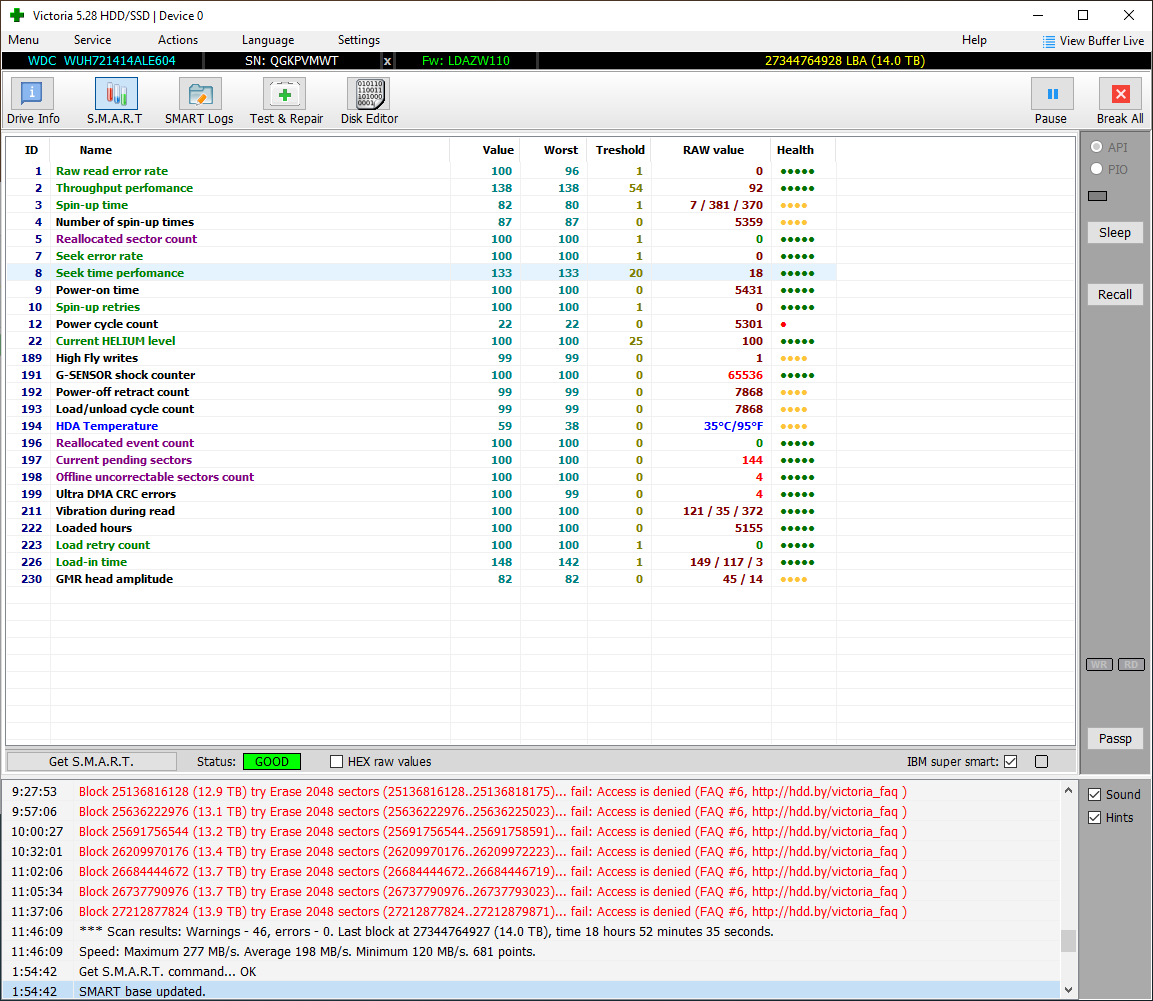Click the x next to serial number
This screenshot has height=1001, width=1153.
pos(387,61)
